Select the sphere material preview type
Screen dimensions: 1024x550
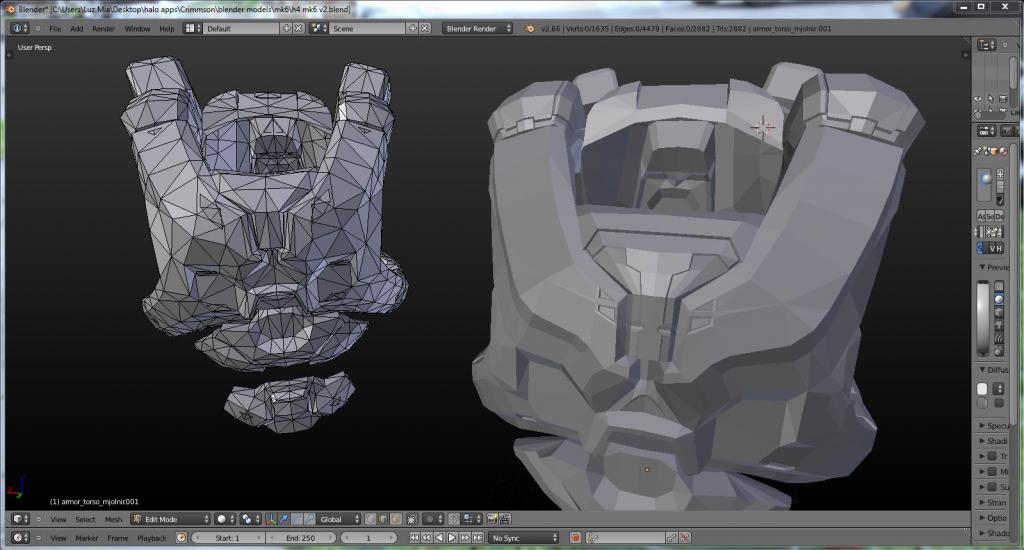coord(999,299)
